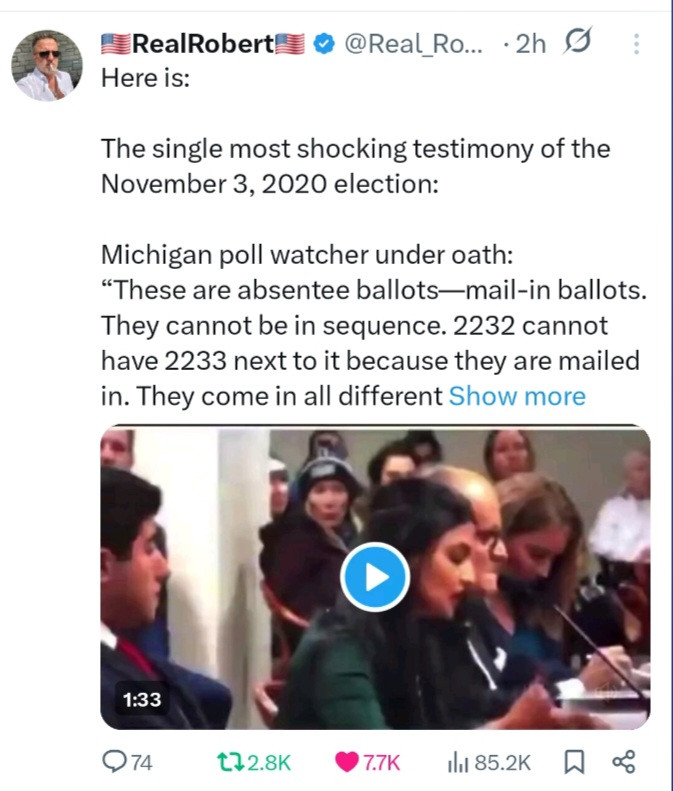Image resolution: width=673 pixels, height=791 pixels.
Task: Expand post text with Show more
Action: 517,396
